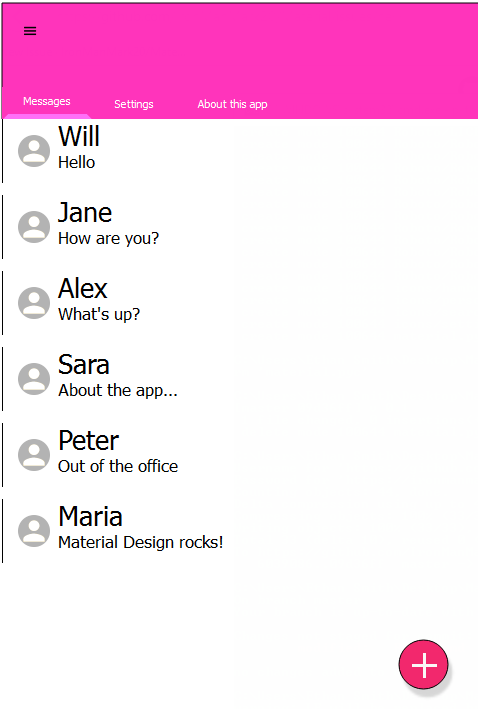The width and height of the screenshot is (479, 709).
Task: Click Sara's avatar icon
Action: coord(34,379)
